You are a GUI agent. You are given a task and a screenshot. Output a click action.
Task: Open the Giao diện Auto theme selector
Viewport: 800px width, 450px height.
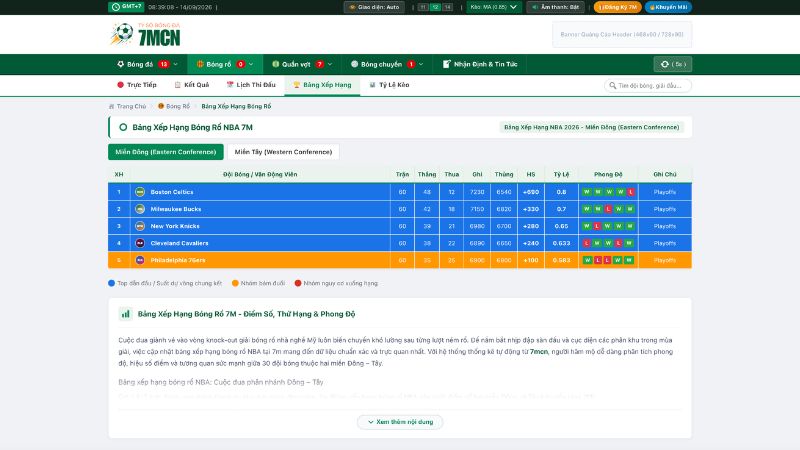tap(374, 7)
